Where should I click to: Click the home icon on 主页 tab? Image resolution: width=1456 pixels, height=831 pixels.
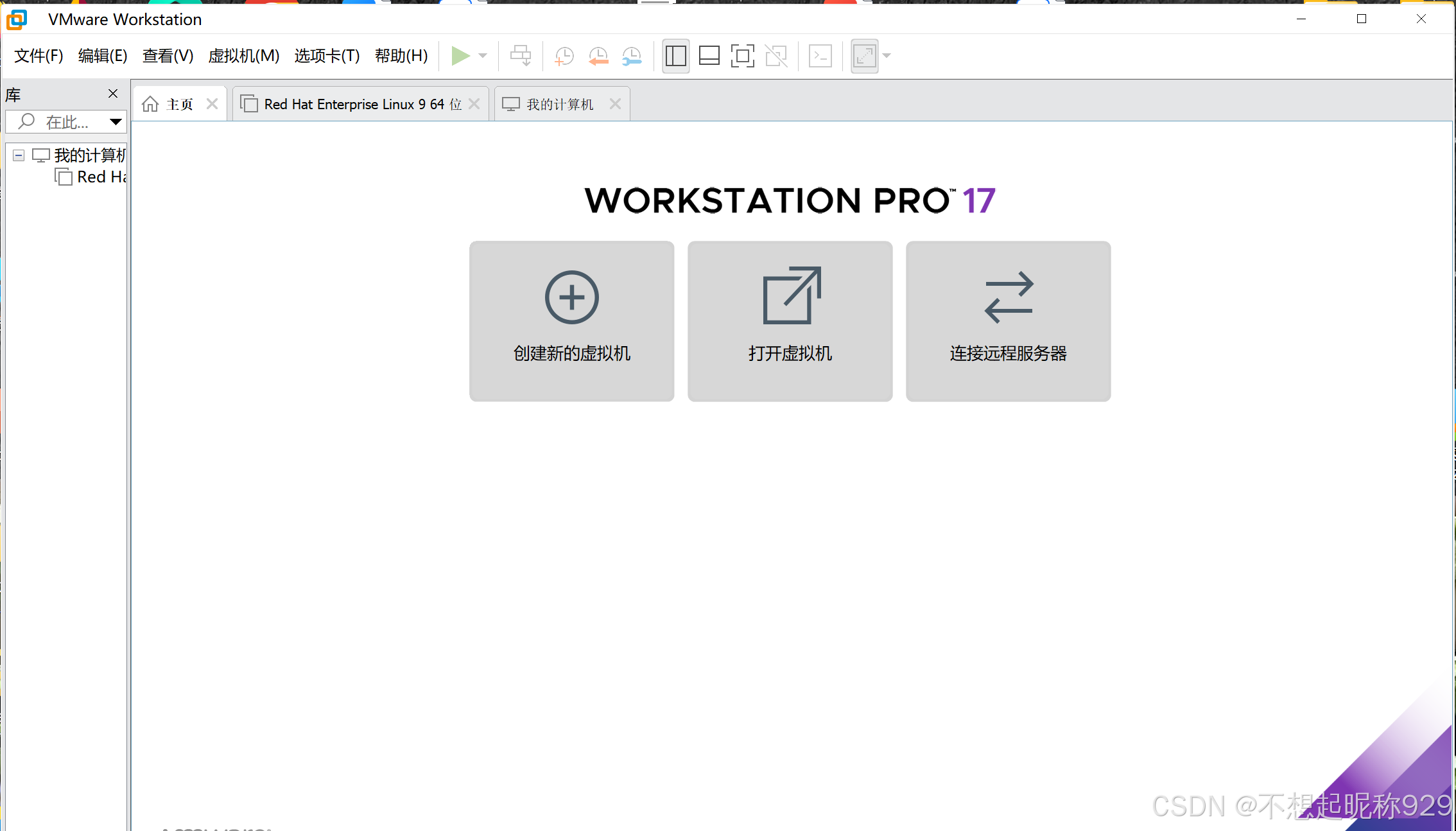pyautogui.click(x=150, y=104)
